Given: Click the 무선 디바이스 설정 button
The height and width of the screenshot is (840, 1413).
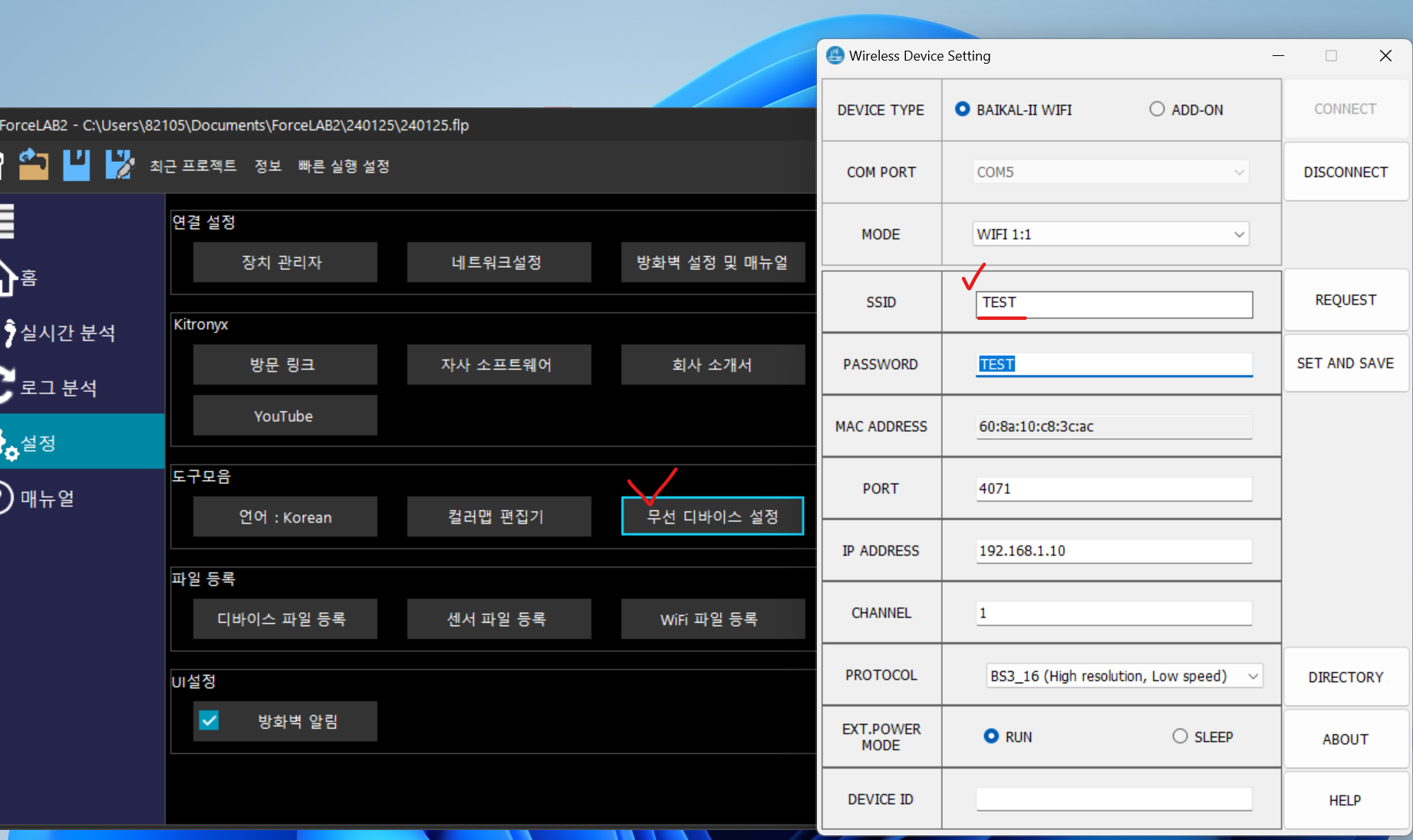Looking at the screenshot, I should click(x=713, y=516).
